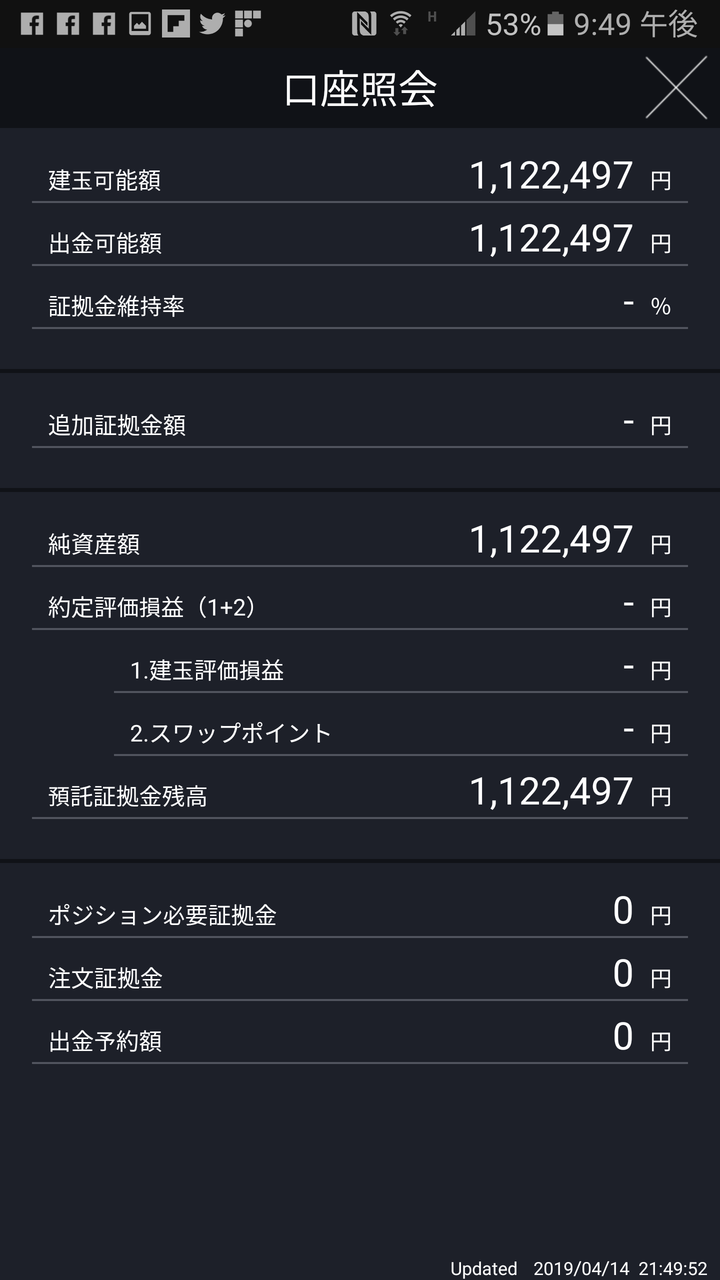Tap the first Facebook notification icon
The width and height of the screenshot is (720, 1280).
click(32, 23)
